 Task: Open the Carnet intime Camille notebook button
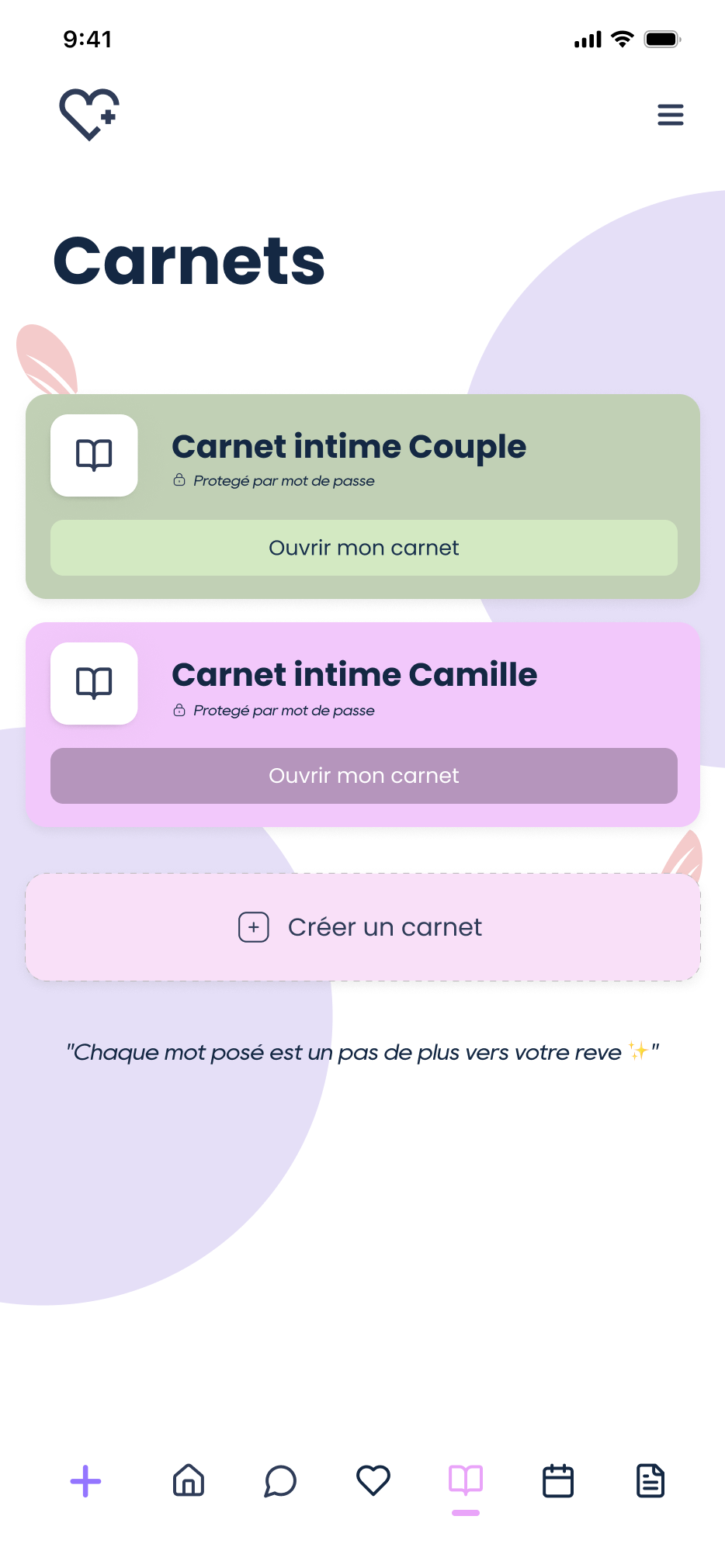click(x=363, y=776)
